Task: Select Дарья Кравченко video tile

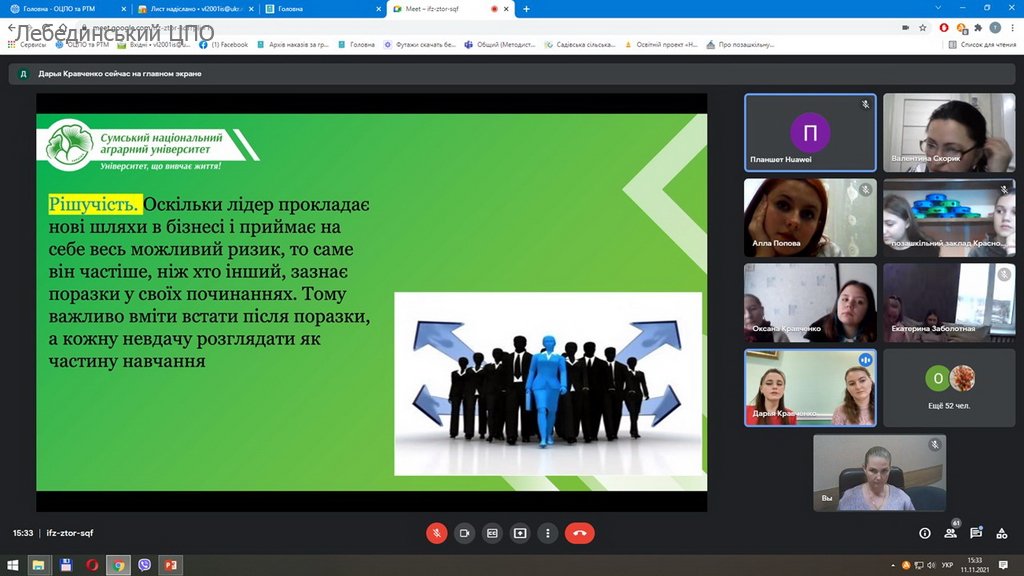Action: coord(810,387)
